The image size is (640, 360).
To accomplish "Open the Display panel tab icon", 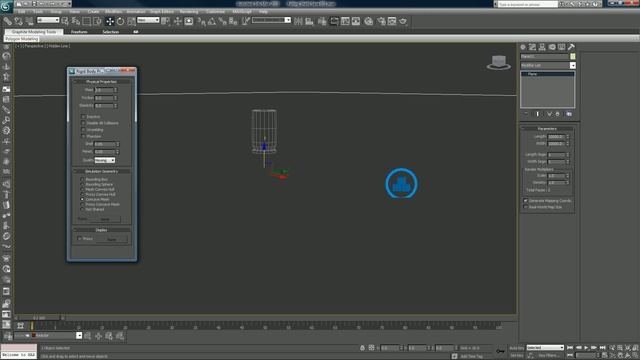I will click(562, 47).
